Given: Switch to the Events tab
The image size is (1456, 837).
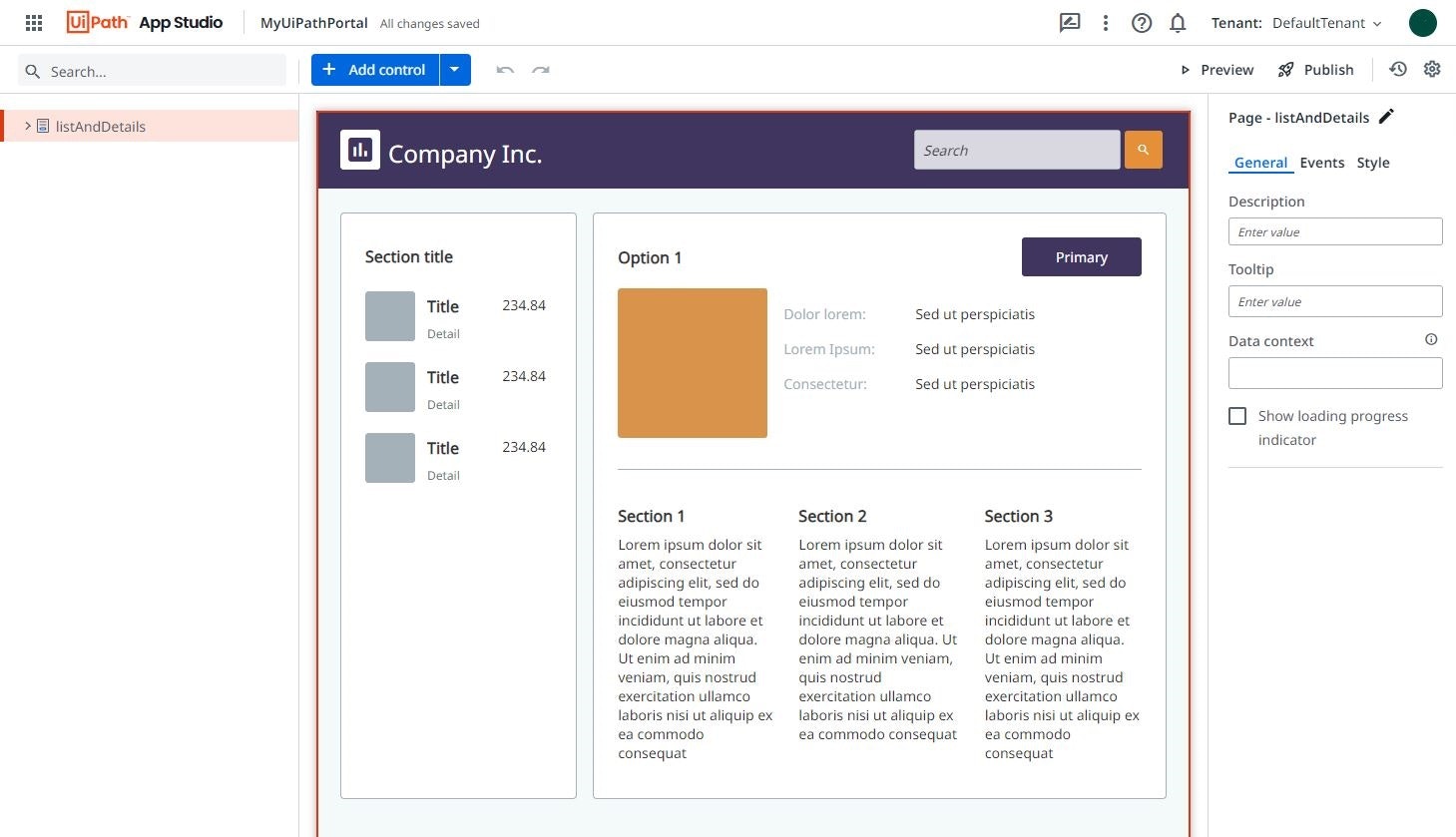Looking at the screenshot, I should [x=1322, y=162].
